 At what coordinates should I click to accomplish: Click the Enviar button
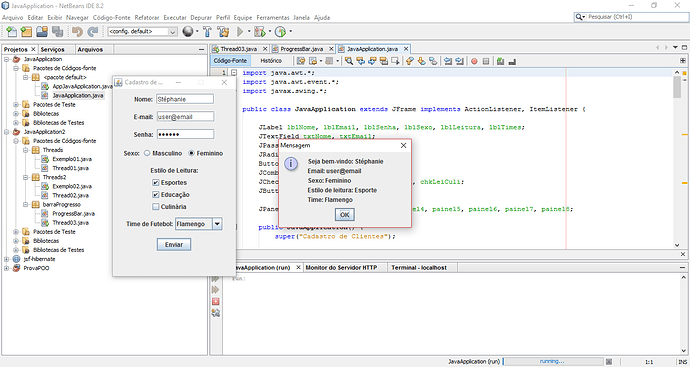174,244
